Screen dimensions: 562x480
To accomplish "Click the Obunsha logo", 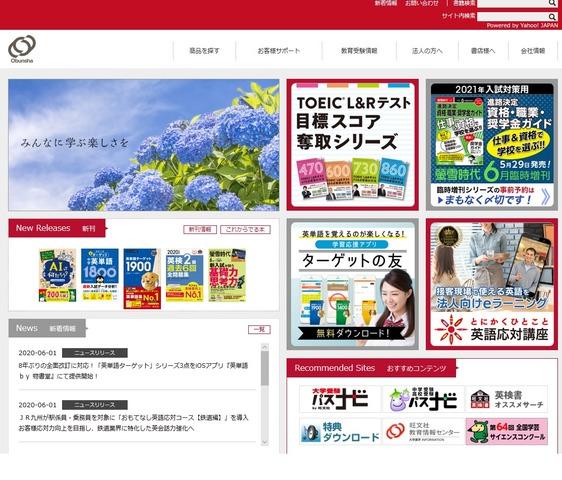I will 22,49.
